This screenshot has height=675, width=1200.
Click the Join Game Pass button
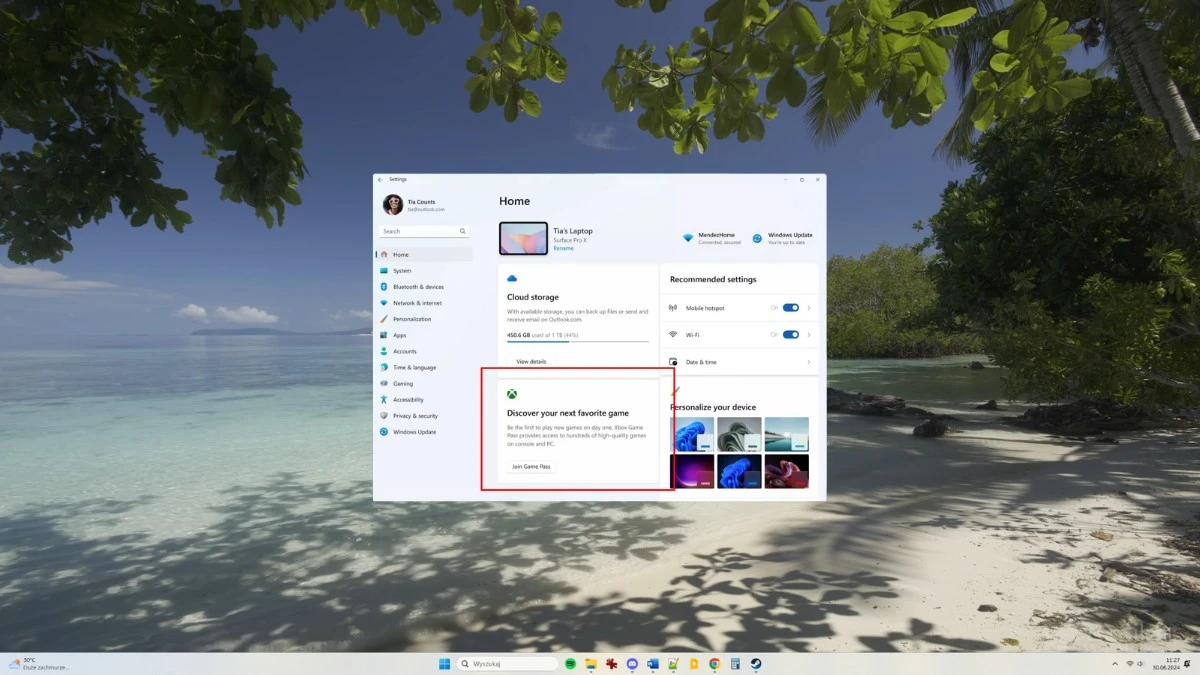pos(531,466)
